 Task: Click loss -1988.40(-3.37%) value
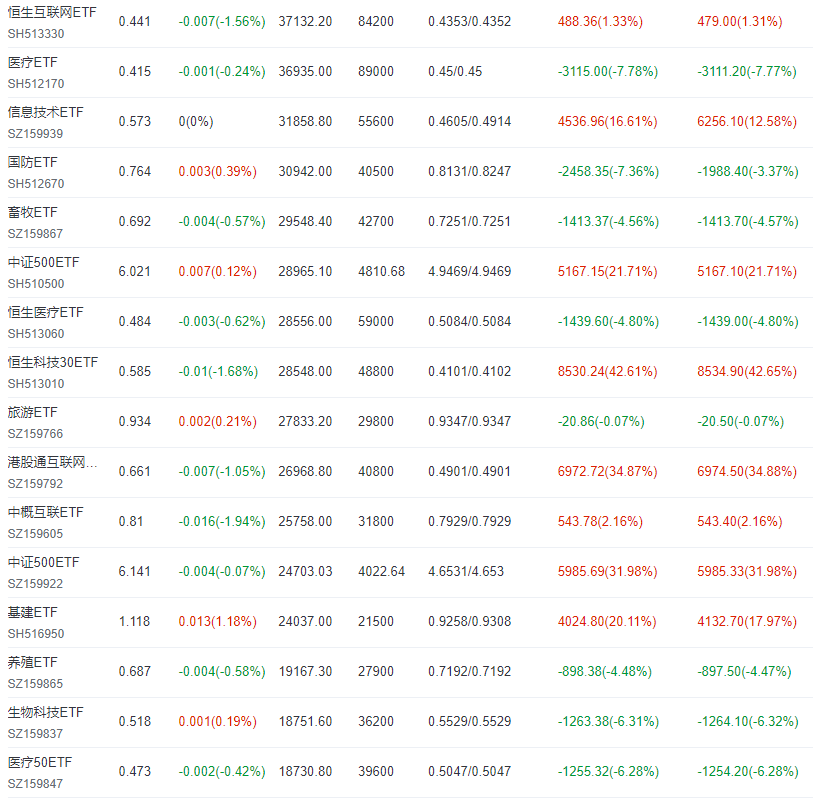click(x=747, y=172)
